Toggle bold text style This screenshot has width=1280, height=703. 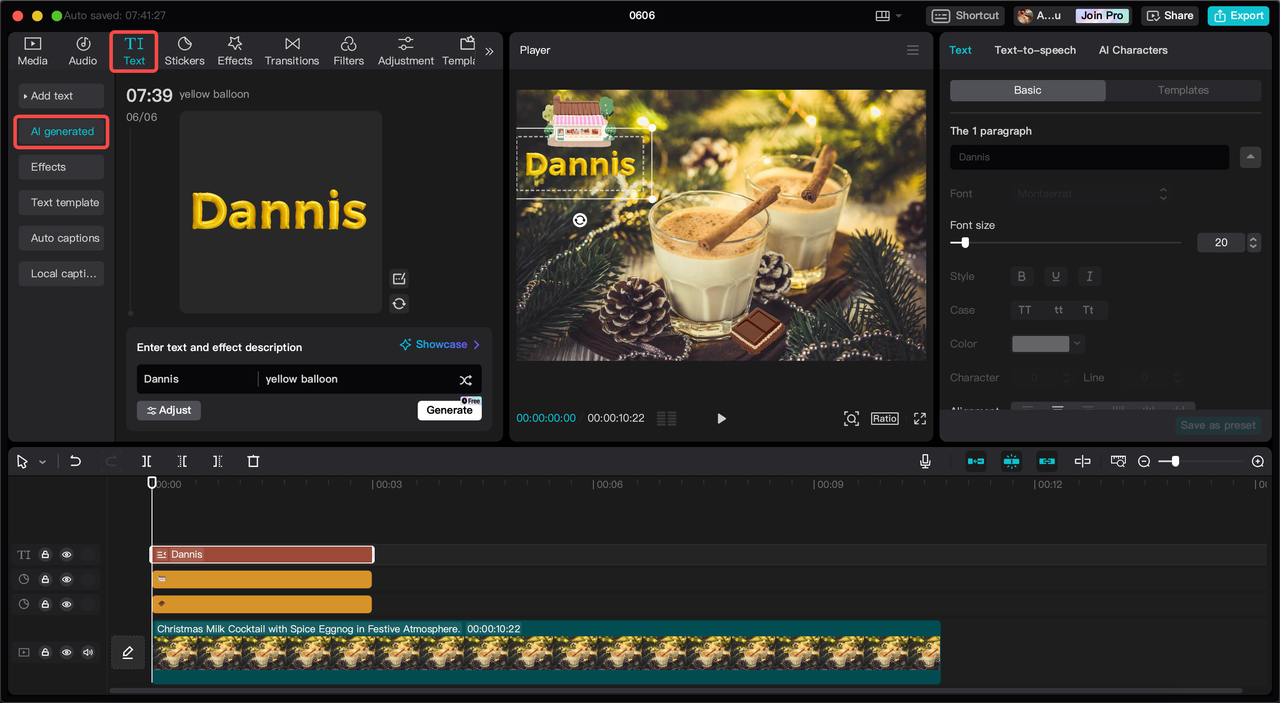pos(1021,276)
